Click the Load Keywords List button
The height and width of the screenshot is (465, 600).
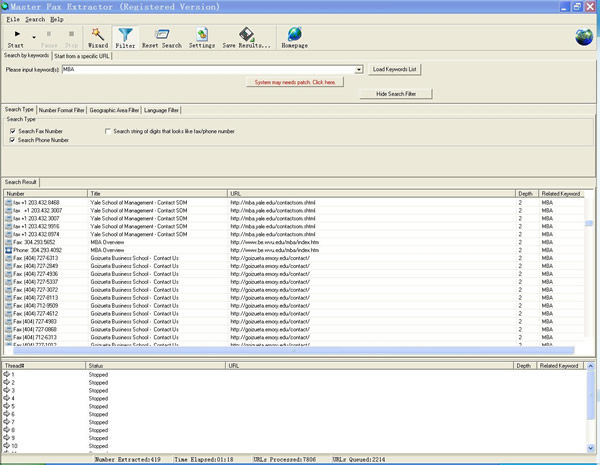pyautogui.click(x=394, y=69)
